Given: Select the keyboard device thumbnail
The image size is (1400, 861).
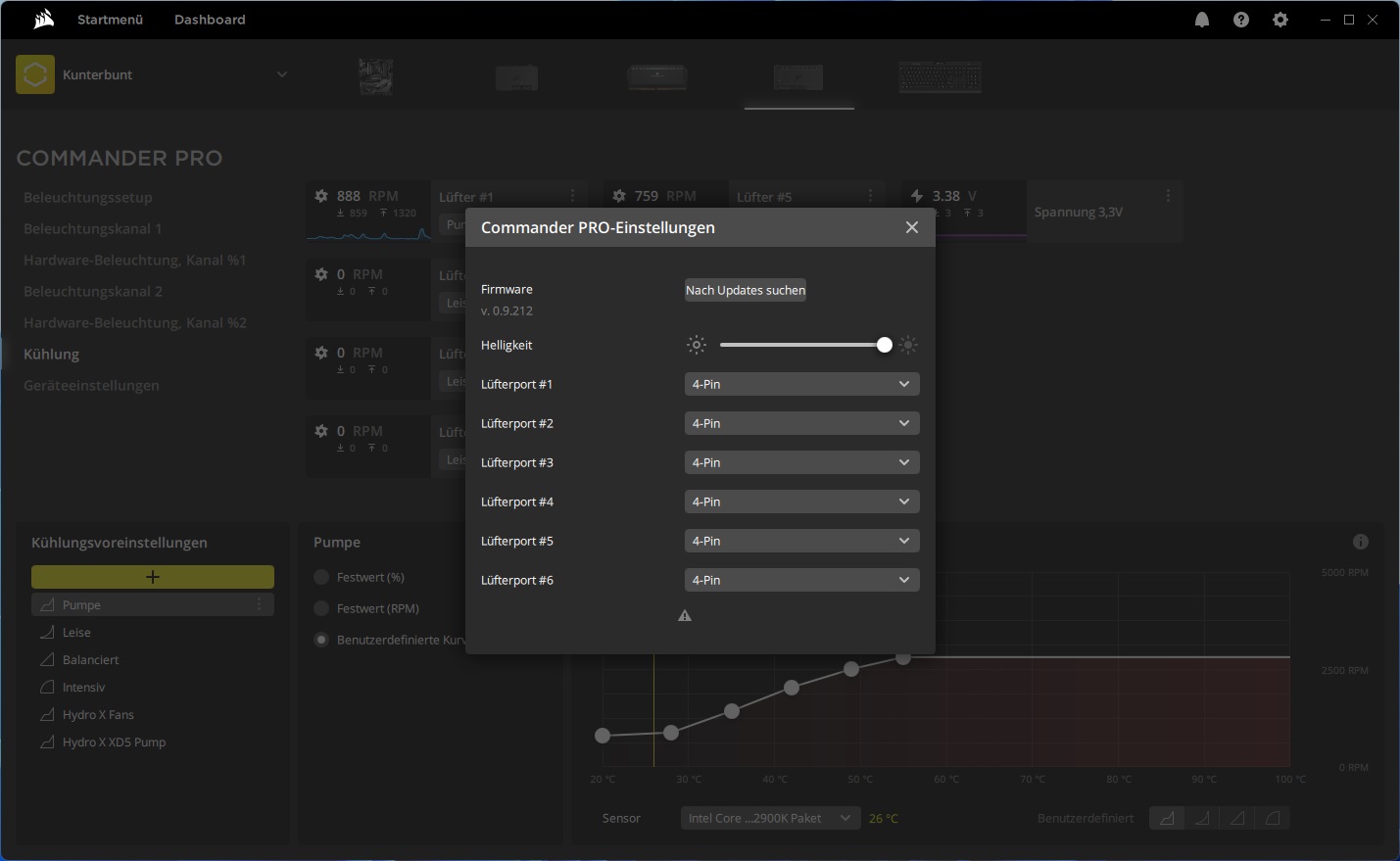Looking at the screenshot, I should click(x=941, y=76).
